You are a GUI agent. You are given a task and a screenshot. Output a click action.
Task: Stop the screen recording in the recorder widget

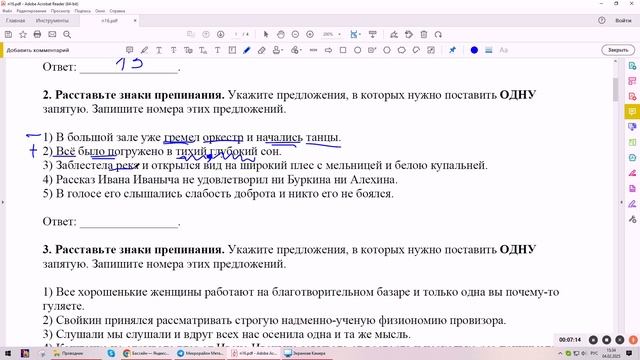click(607, 340)
